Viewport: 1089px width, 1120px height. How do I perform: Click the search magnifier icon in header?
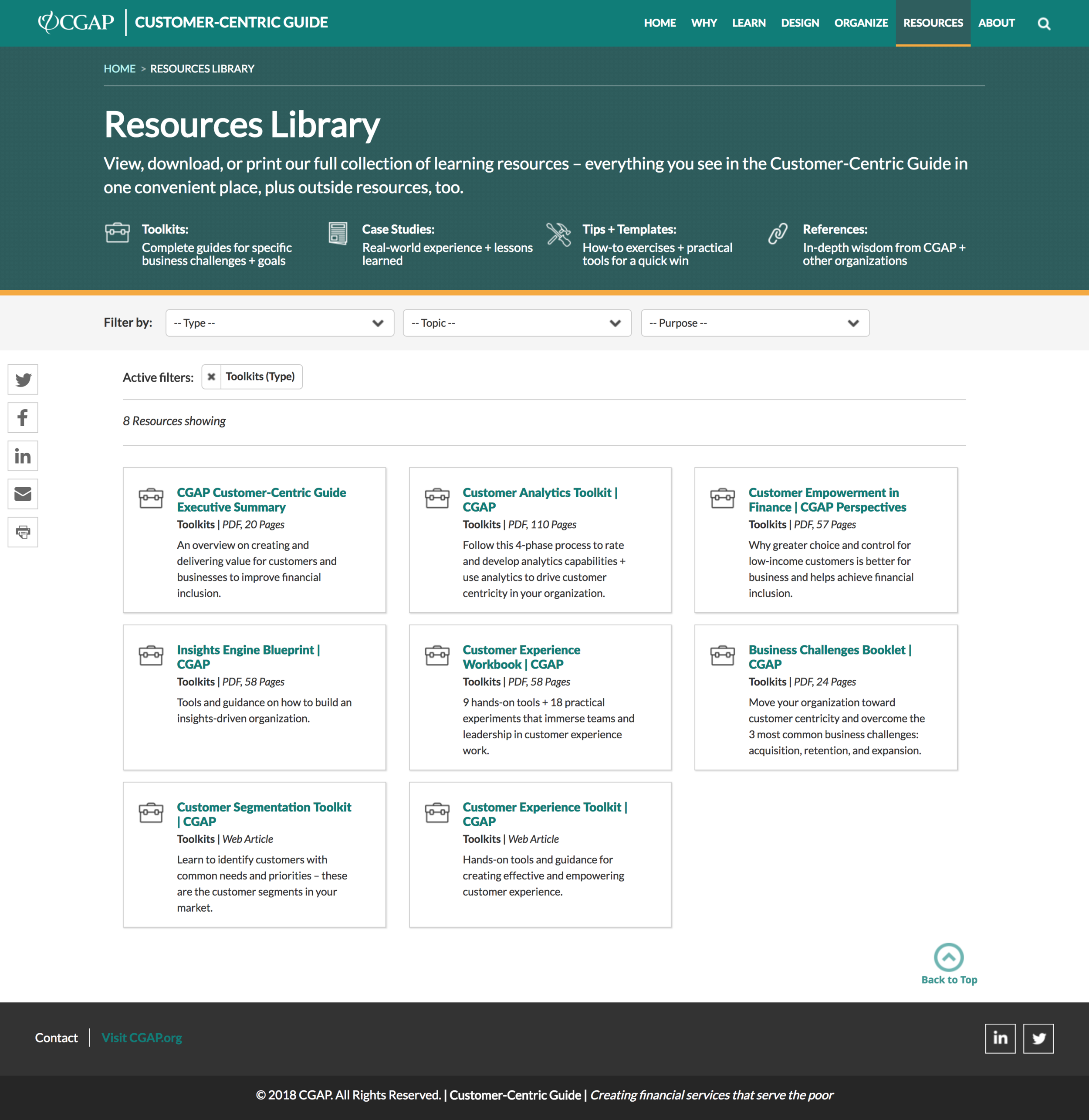[1044, 24]
